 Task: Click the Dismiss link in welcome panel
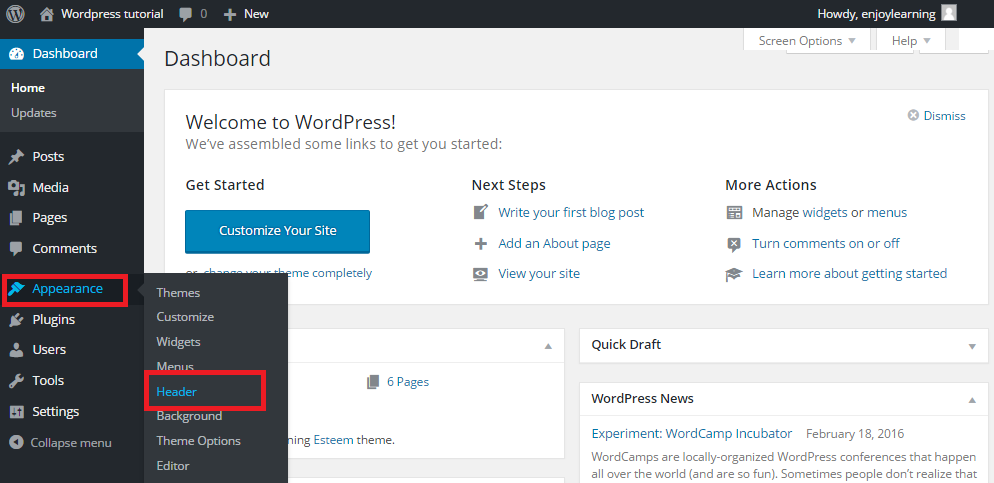945,115
